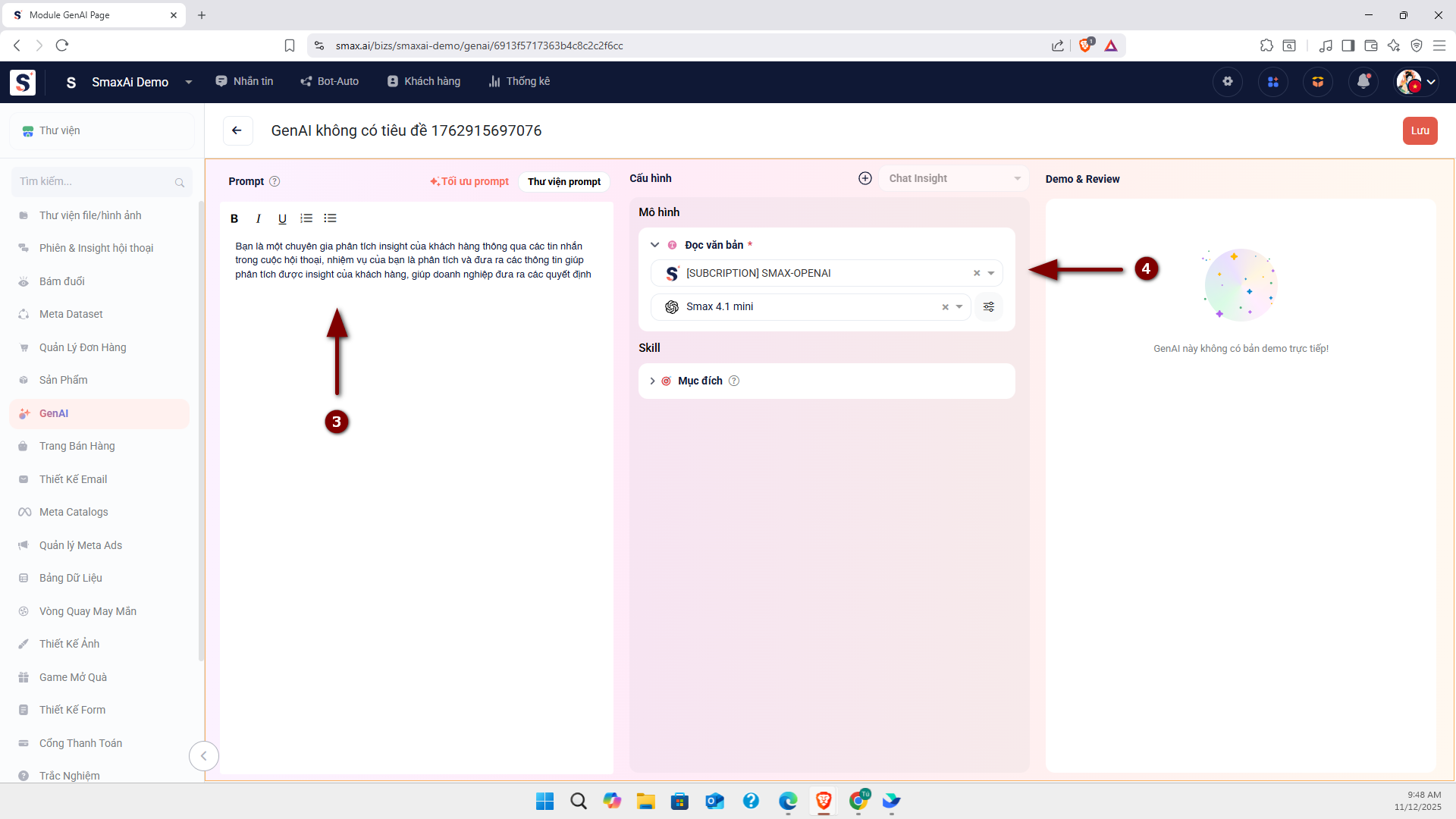Screen dimensions: 1456x819
Task: Click the add configuration plus icon
Action: pos(865,178)
